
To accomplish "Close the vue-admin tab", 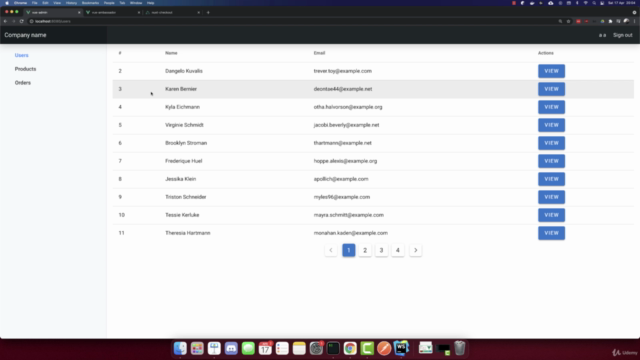I will pyautogui.click(x=79, y=13).
